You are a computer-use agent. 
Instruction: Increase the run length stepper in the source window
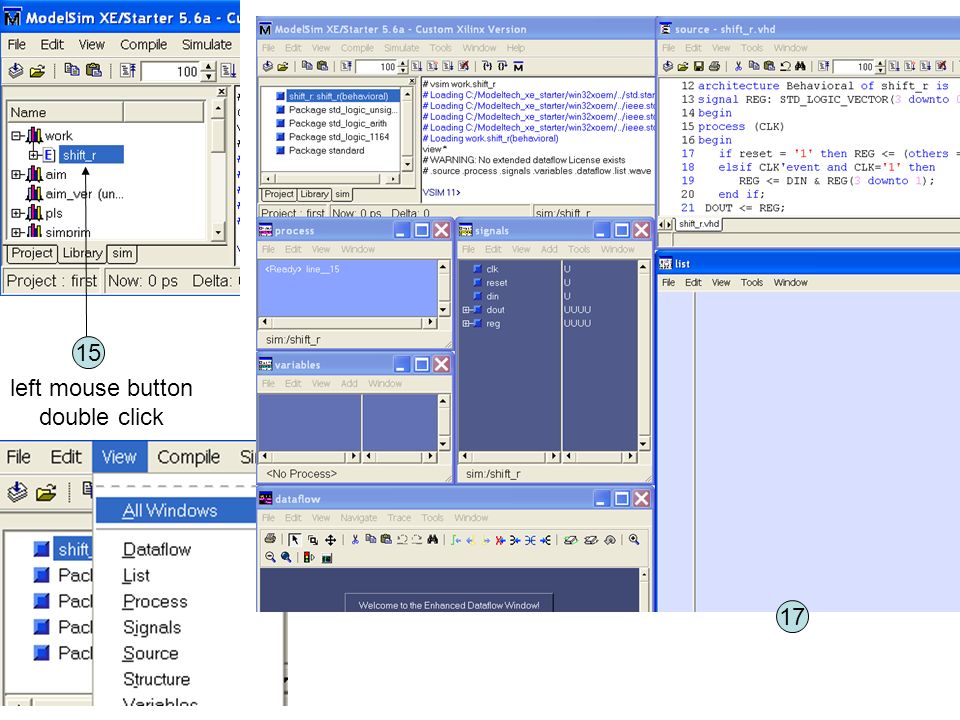coord(880,63)
